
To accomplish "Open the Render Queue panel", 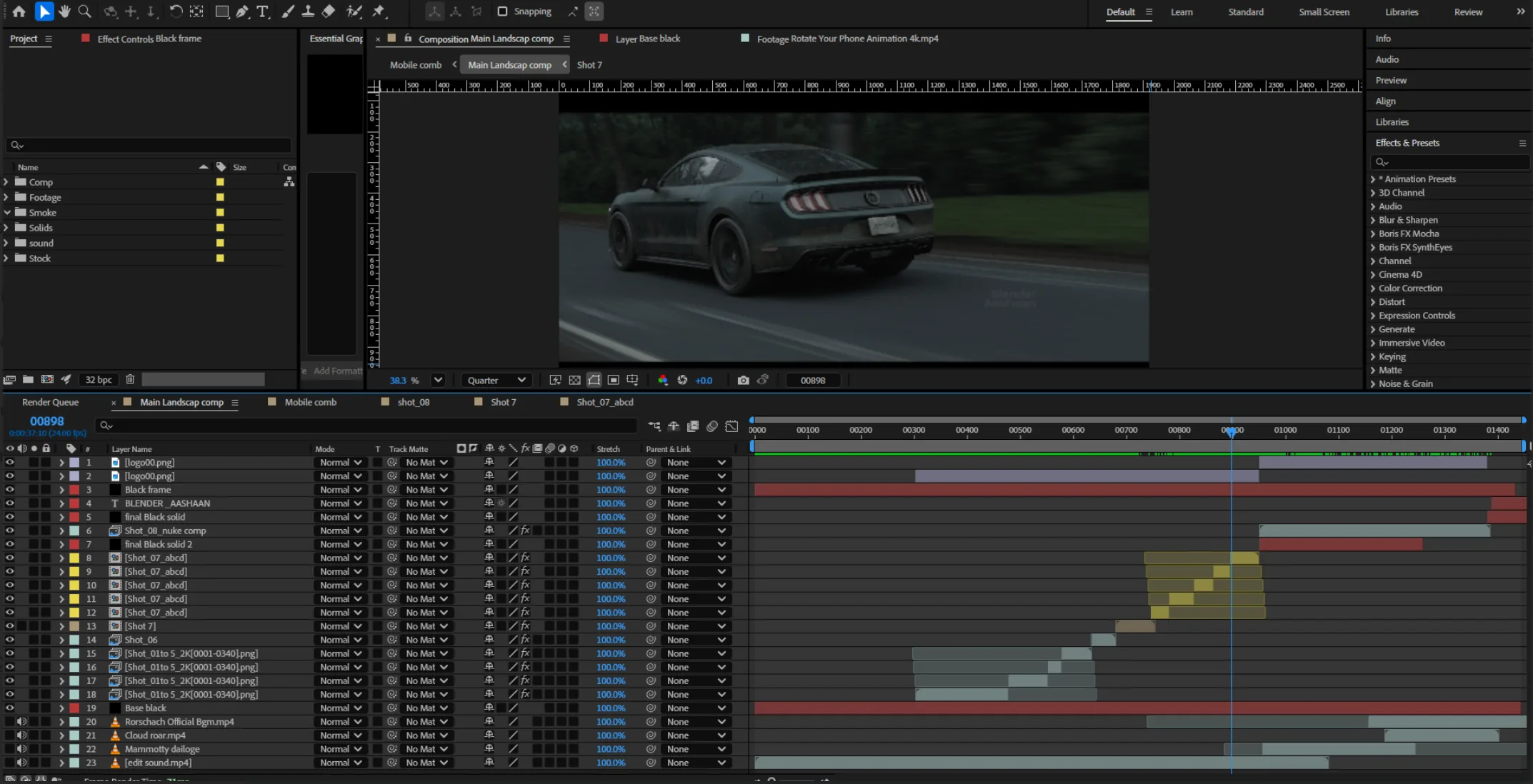I will [x=50, y=402].
